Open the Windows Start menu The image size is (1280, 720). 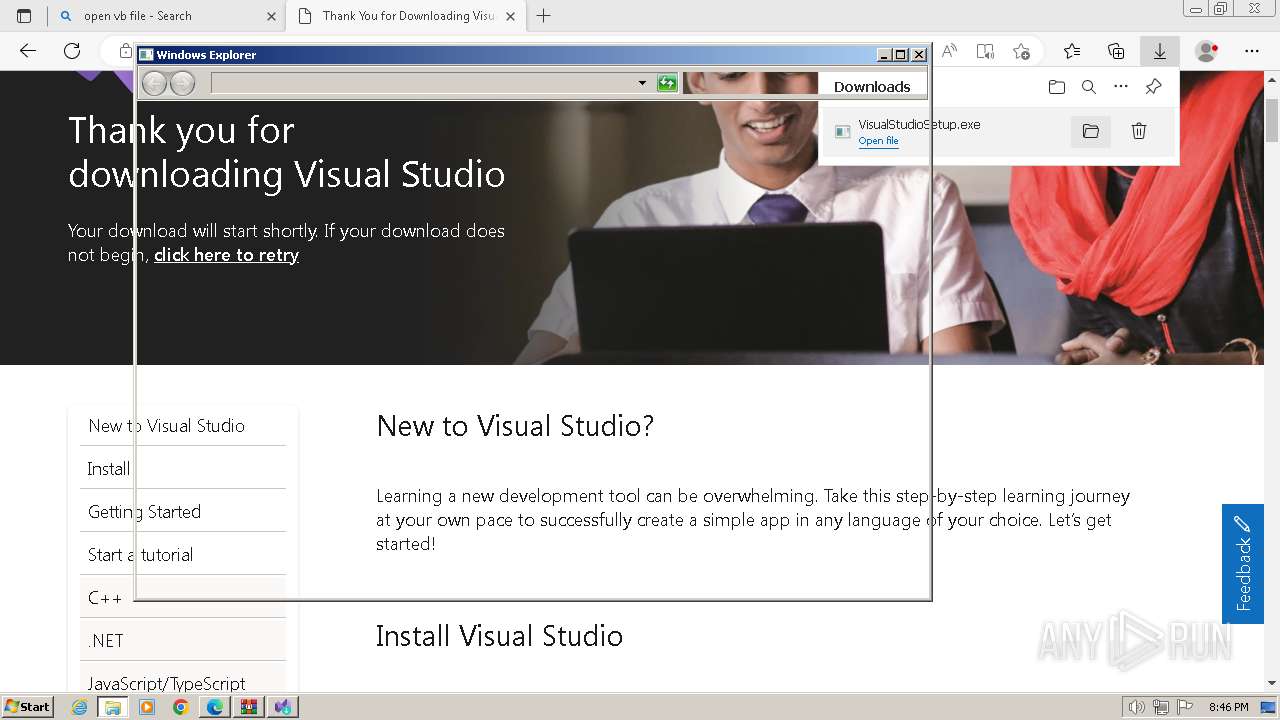(28, 707)
